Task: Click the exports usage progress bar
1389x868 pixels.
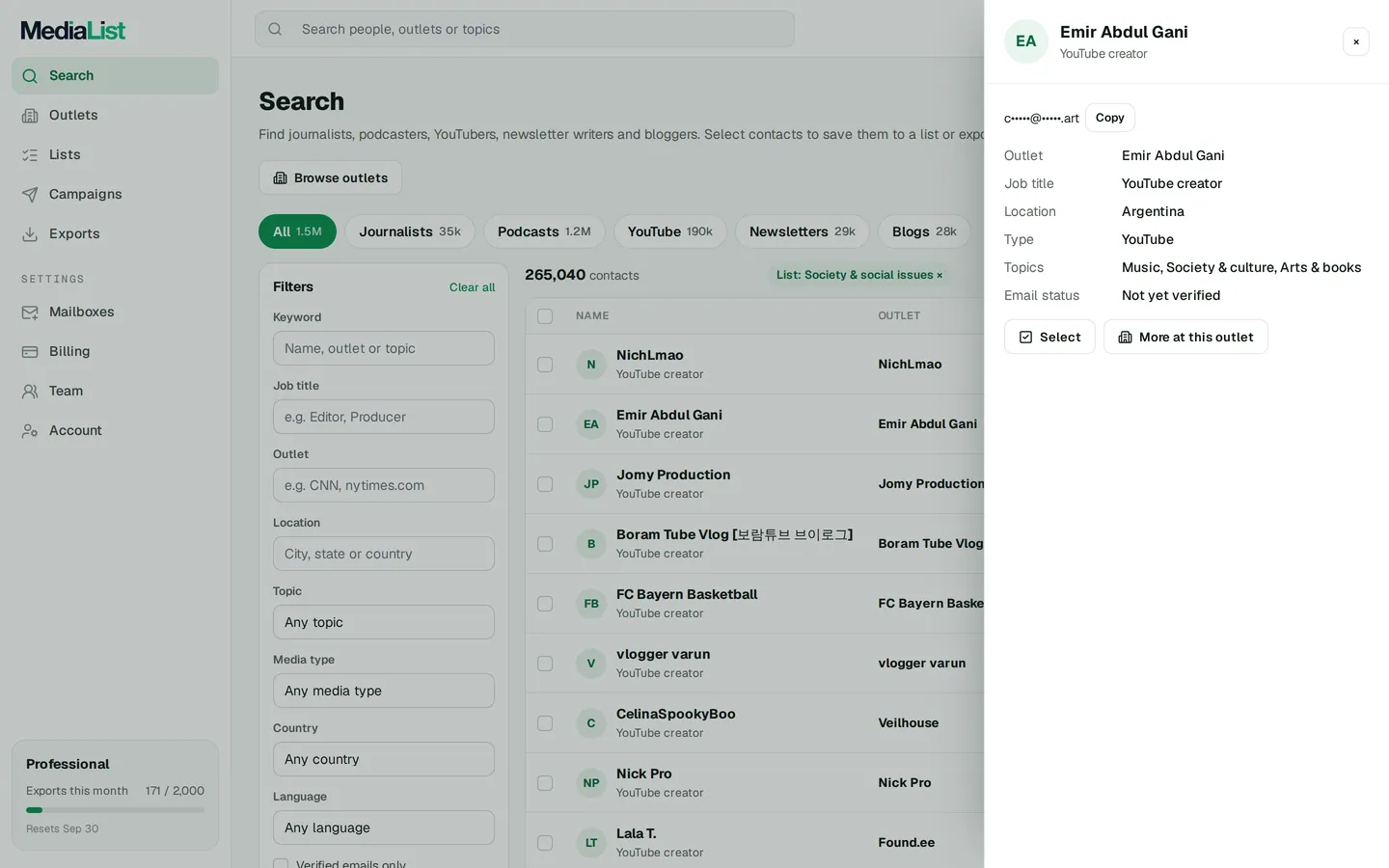Action: 115,810
